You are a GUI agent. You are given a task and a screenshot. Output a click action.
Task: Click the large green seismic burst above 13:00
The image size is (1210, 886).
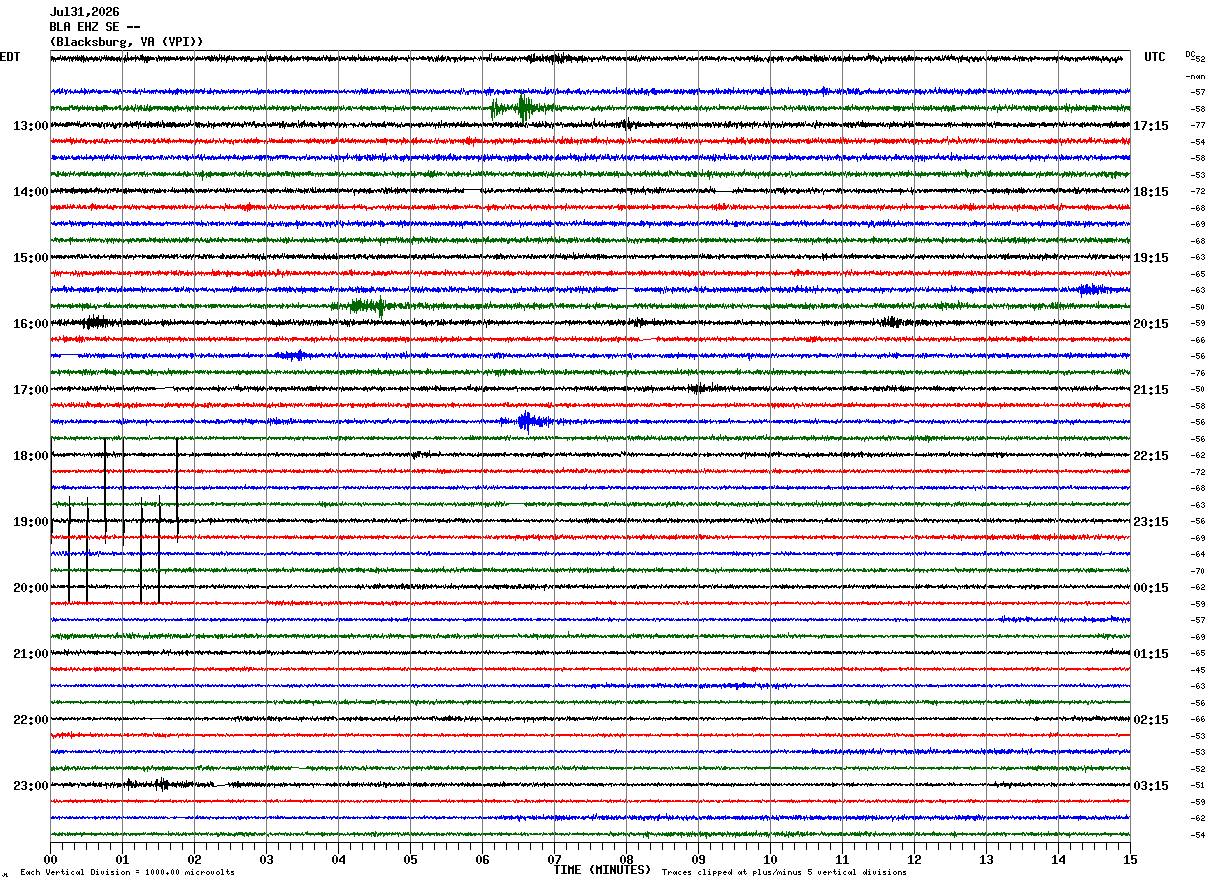click(x=522, y=107)
